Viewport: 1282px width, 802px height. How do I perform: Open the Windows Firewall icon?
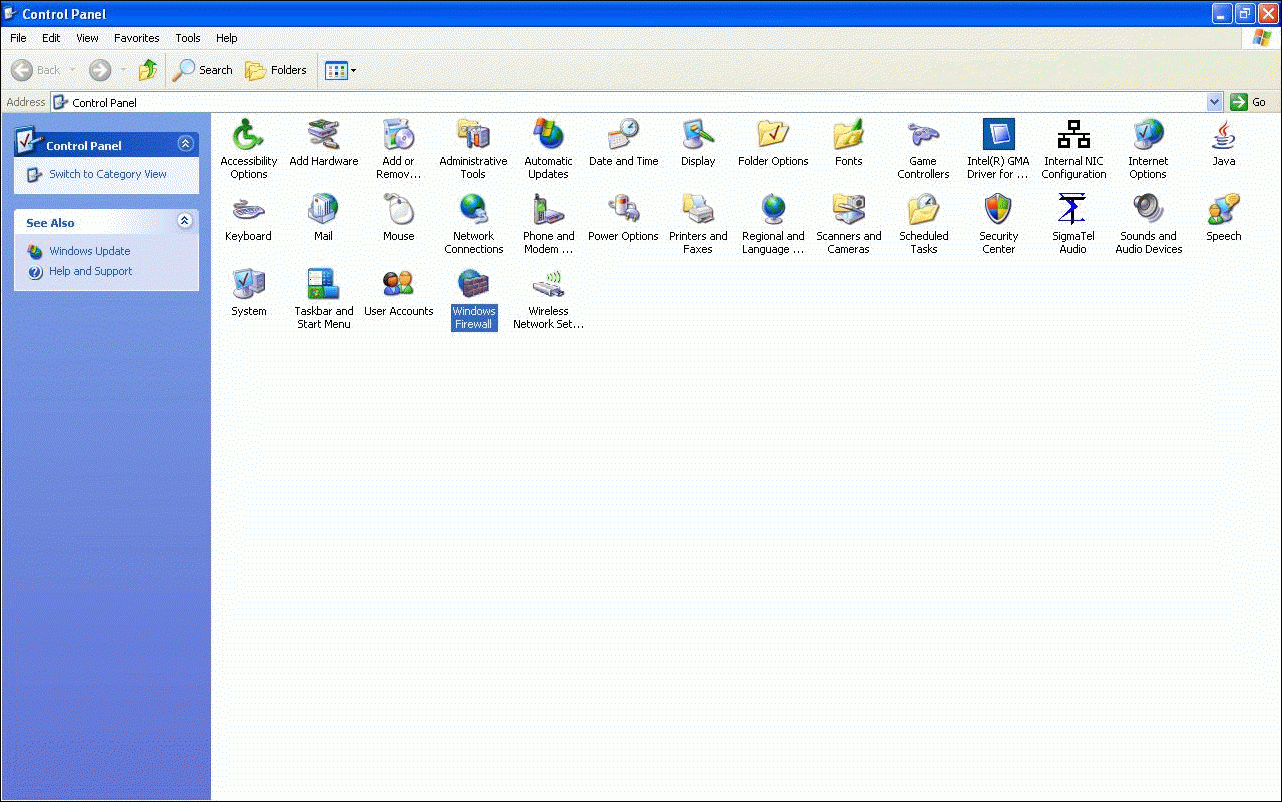coord(473,285)
